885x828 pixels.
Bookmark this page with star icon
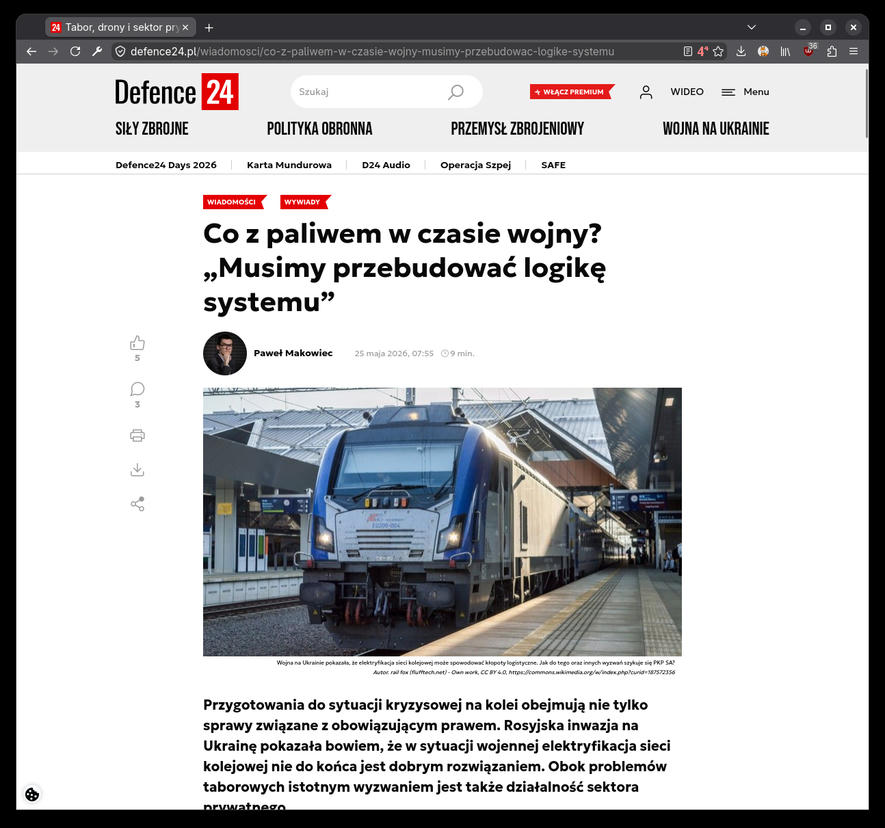718,51
